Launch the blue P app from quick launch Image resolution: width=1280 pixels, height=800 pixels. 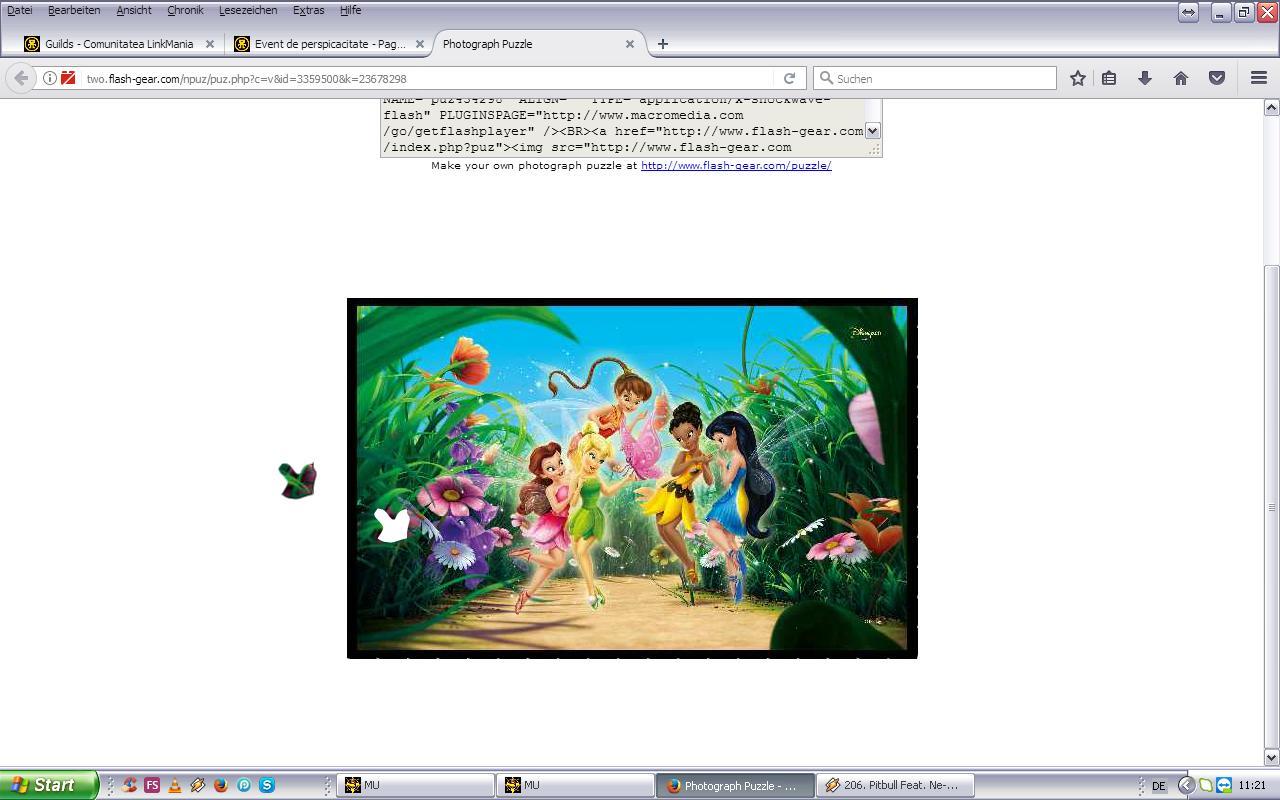point(244,785)
